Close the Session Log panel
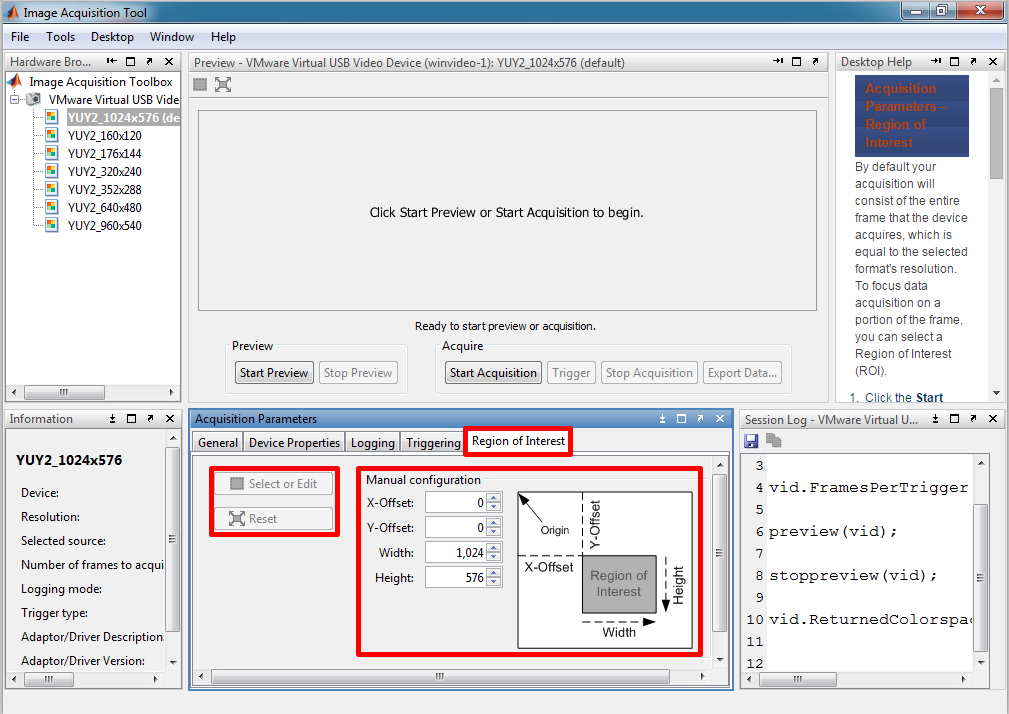This screenshot has height=714, width=1009. [x=993, y=419]
